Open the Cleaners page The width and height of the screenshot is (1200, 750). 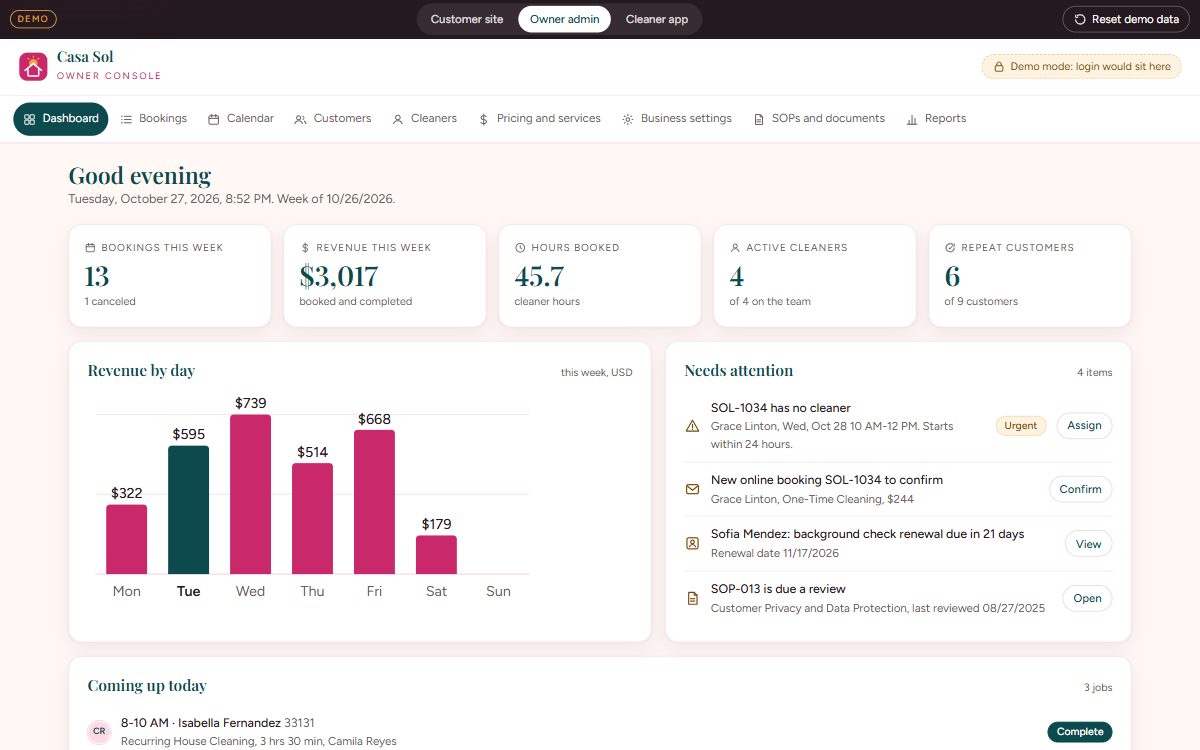click(424, 118)
